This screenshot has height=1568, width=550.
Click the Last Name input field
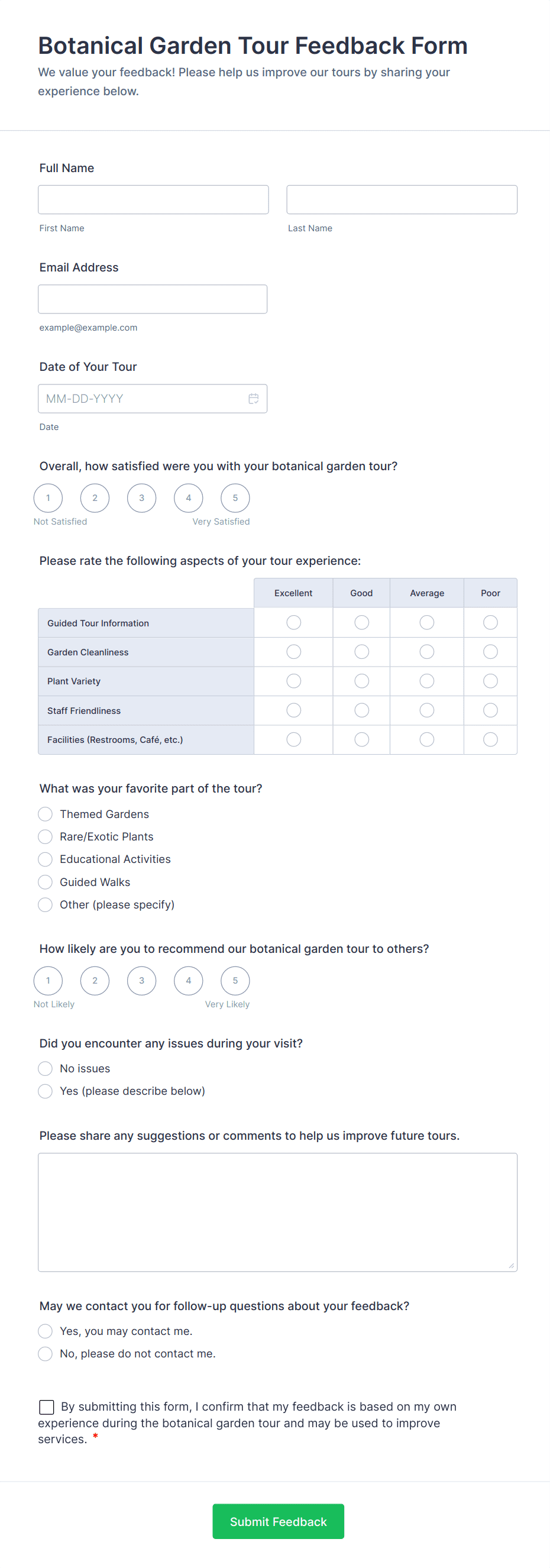(x=402, y=200)
